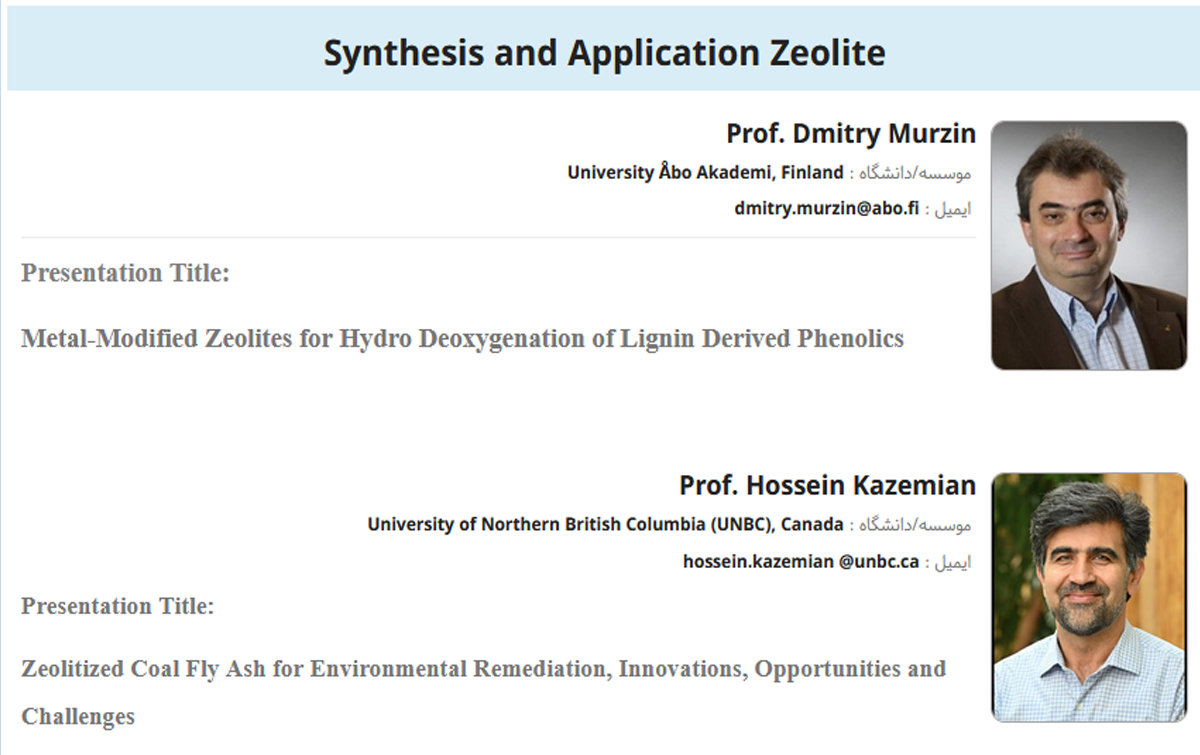The height and width of the screenshot is (755, 1200).
Task: Click the light blue header banner
Action: click(604, 47)
